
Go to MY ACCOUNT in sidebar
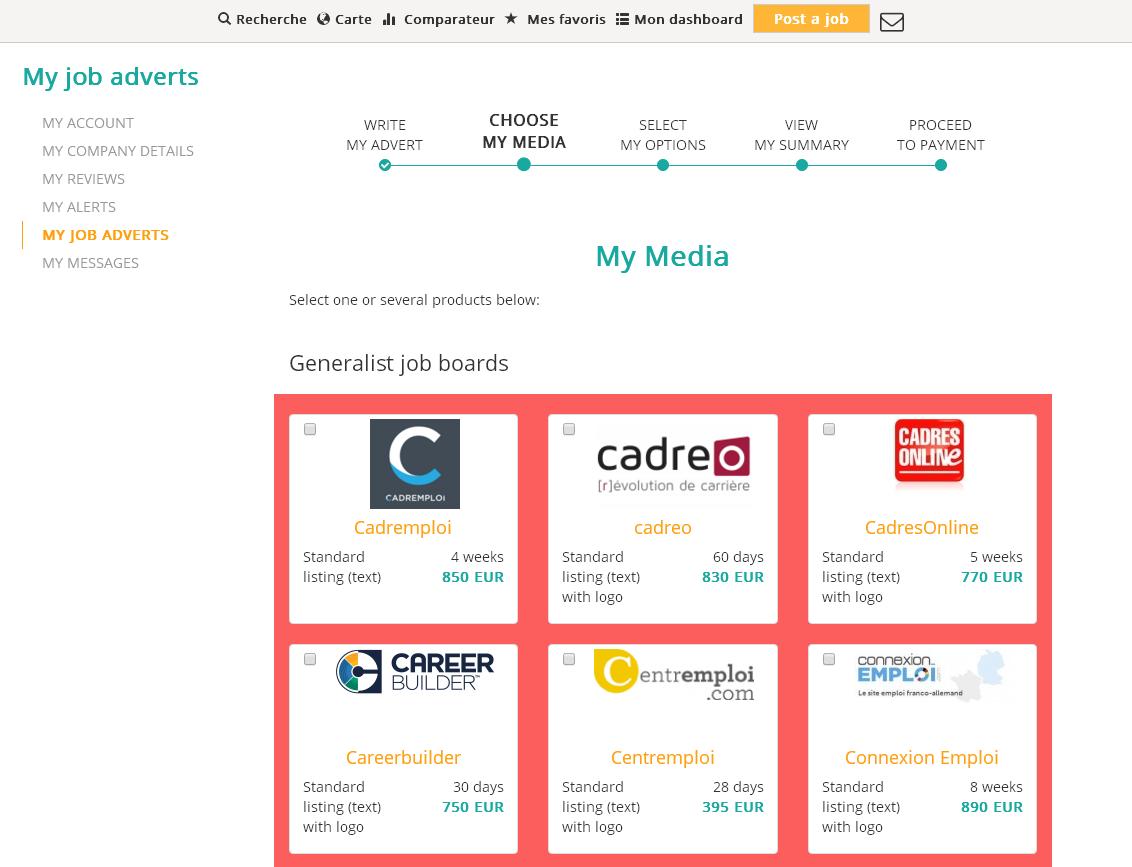coord(88,123)
